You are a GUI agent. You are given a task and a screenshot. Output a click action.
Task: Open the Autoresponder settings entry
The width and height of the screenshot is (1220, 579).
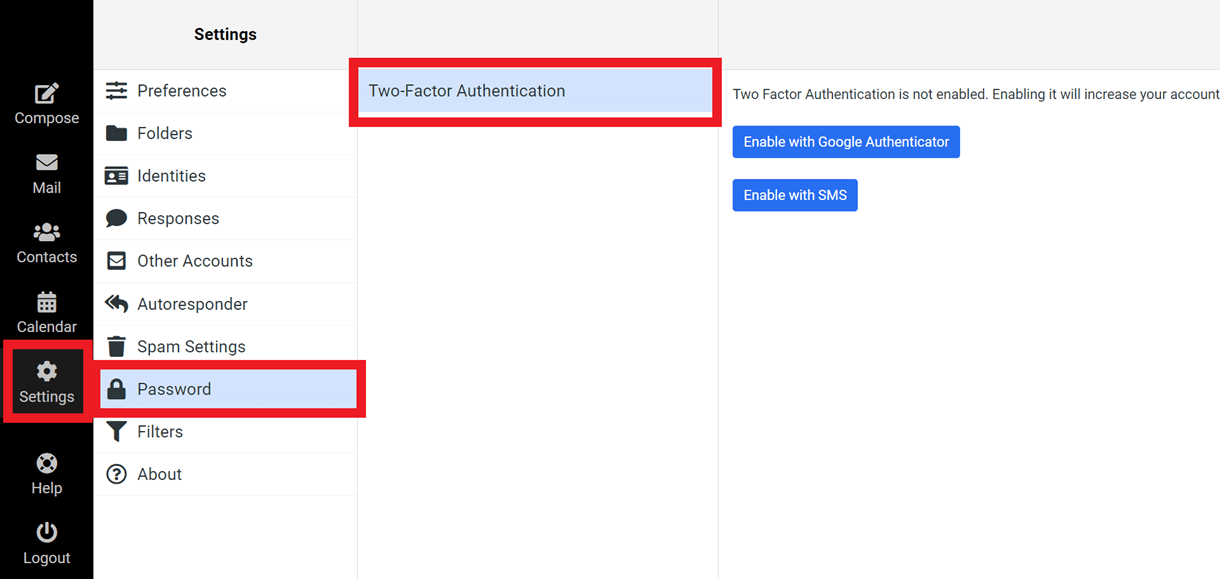pos(225,304)
